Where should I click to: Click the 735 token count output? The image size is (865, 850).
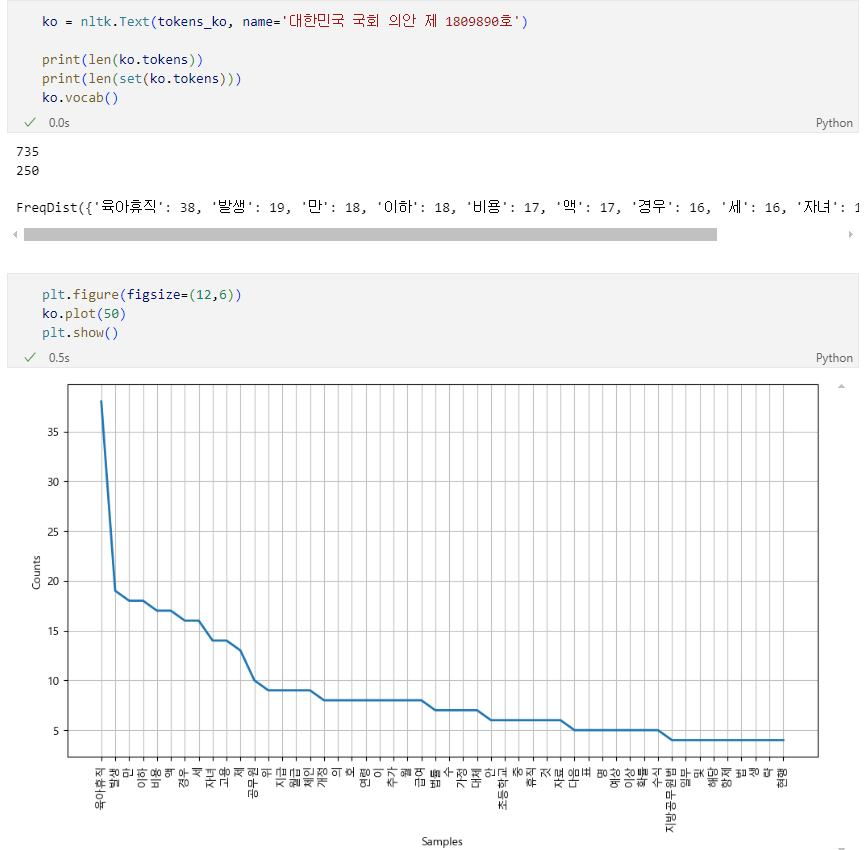click(28, 152)
